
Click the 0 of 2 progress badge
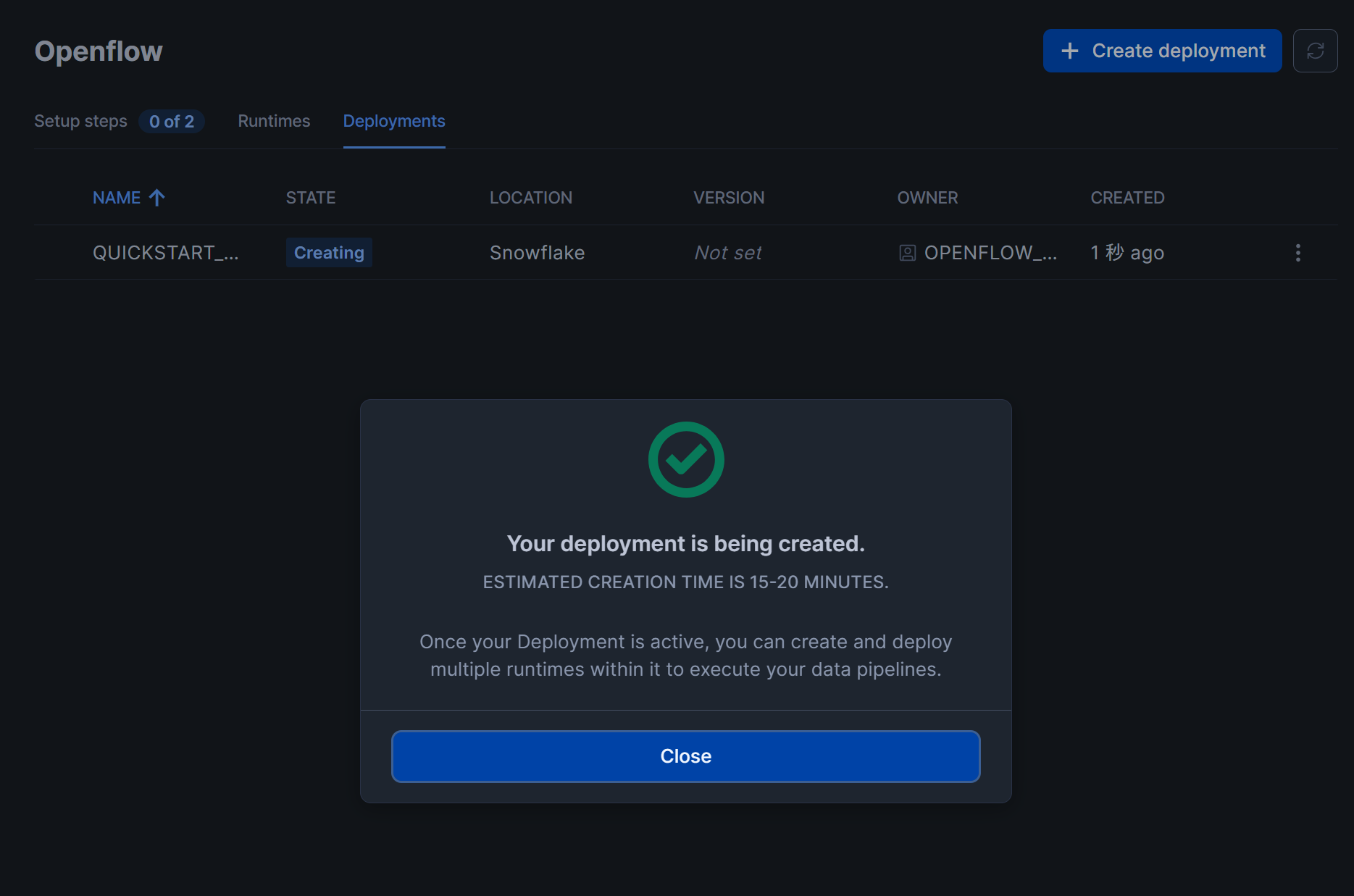(x=172, y=122)
